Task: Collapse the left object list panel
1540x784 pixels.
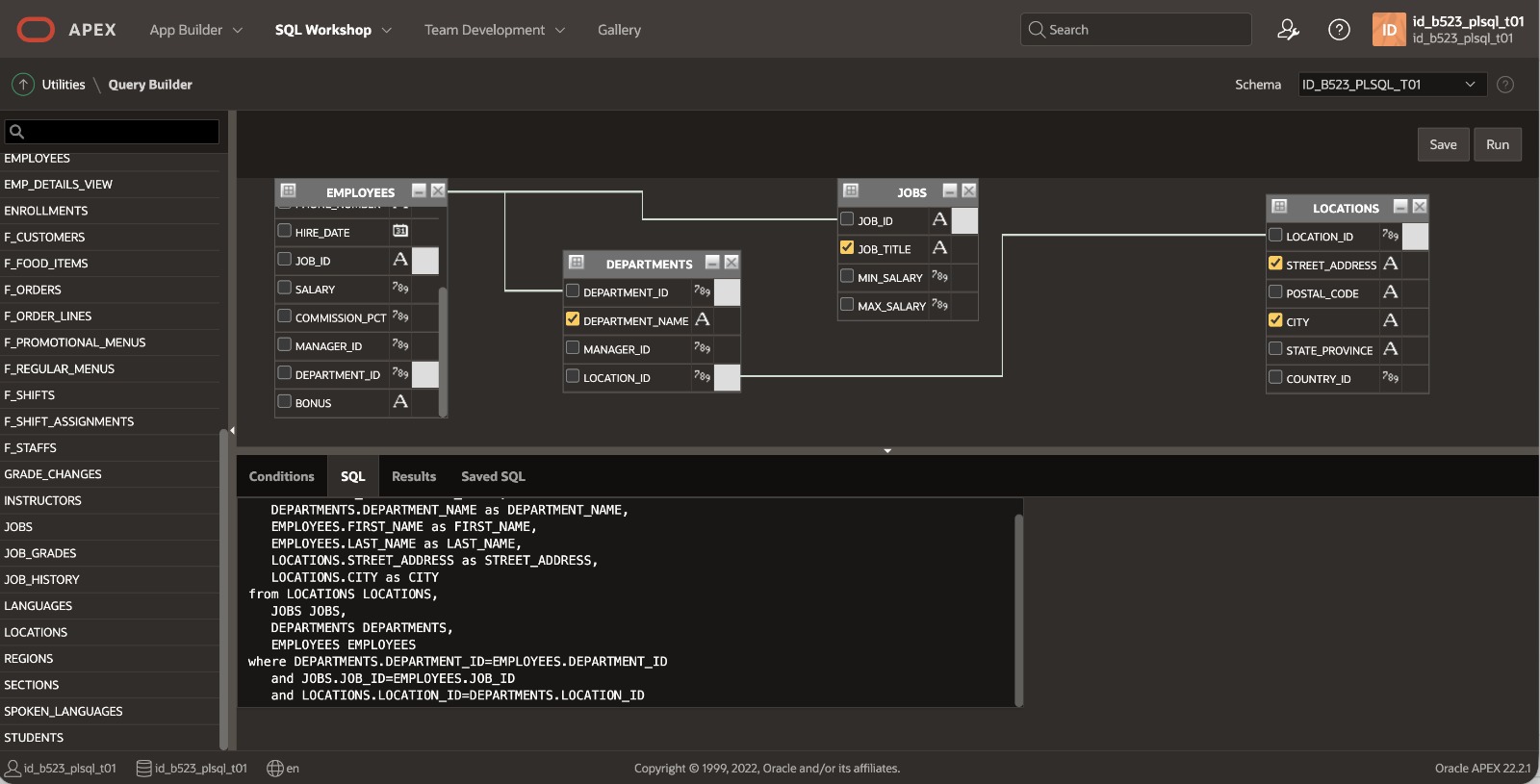Action: (232, 430)
